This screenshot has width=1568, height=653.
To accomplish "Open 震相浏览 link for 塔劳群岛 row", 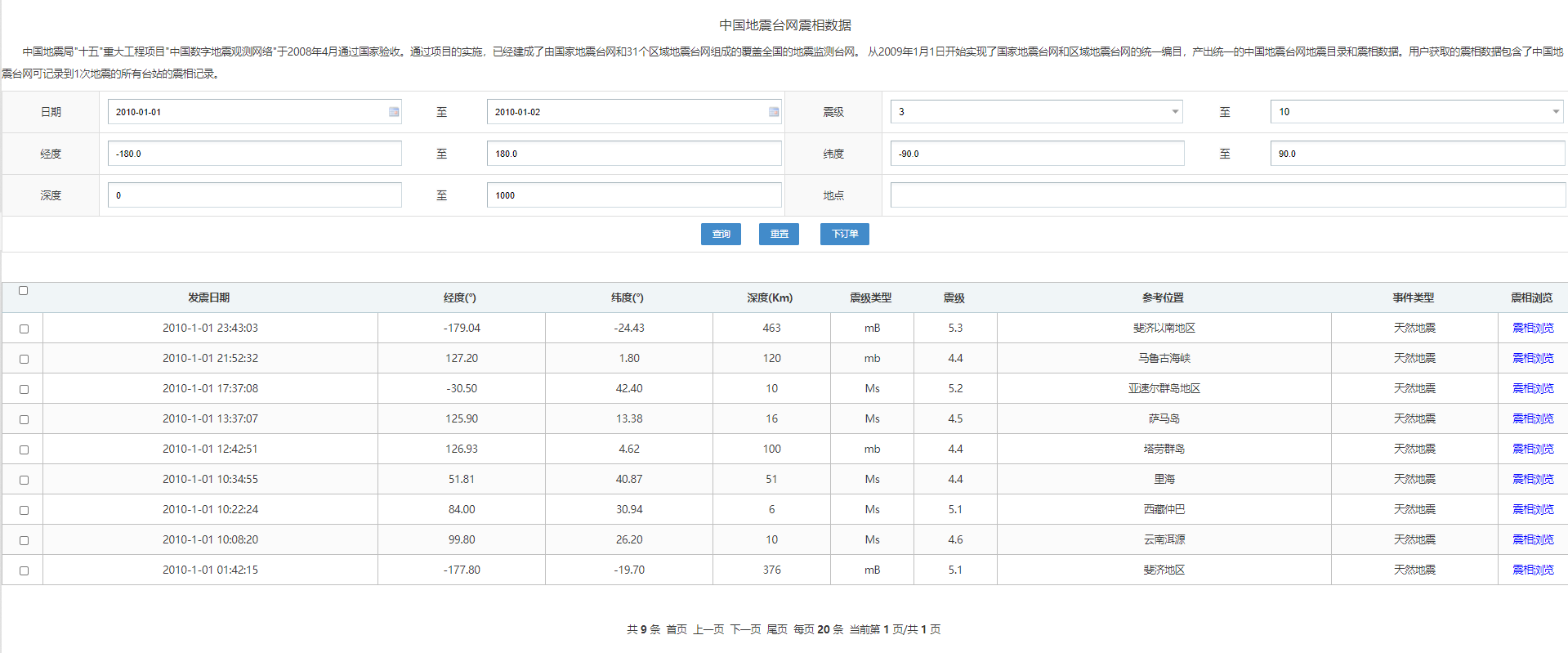I will [x=1533, y=449].
